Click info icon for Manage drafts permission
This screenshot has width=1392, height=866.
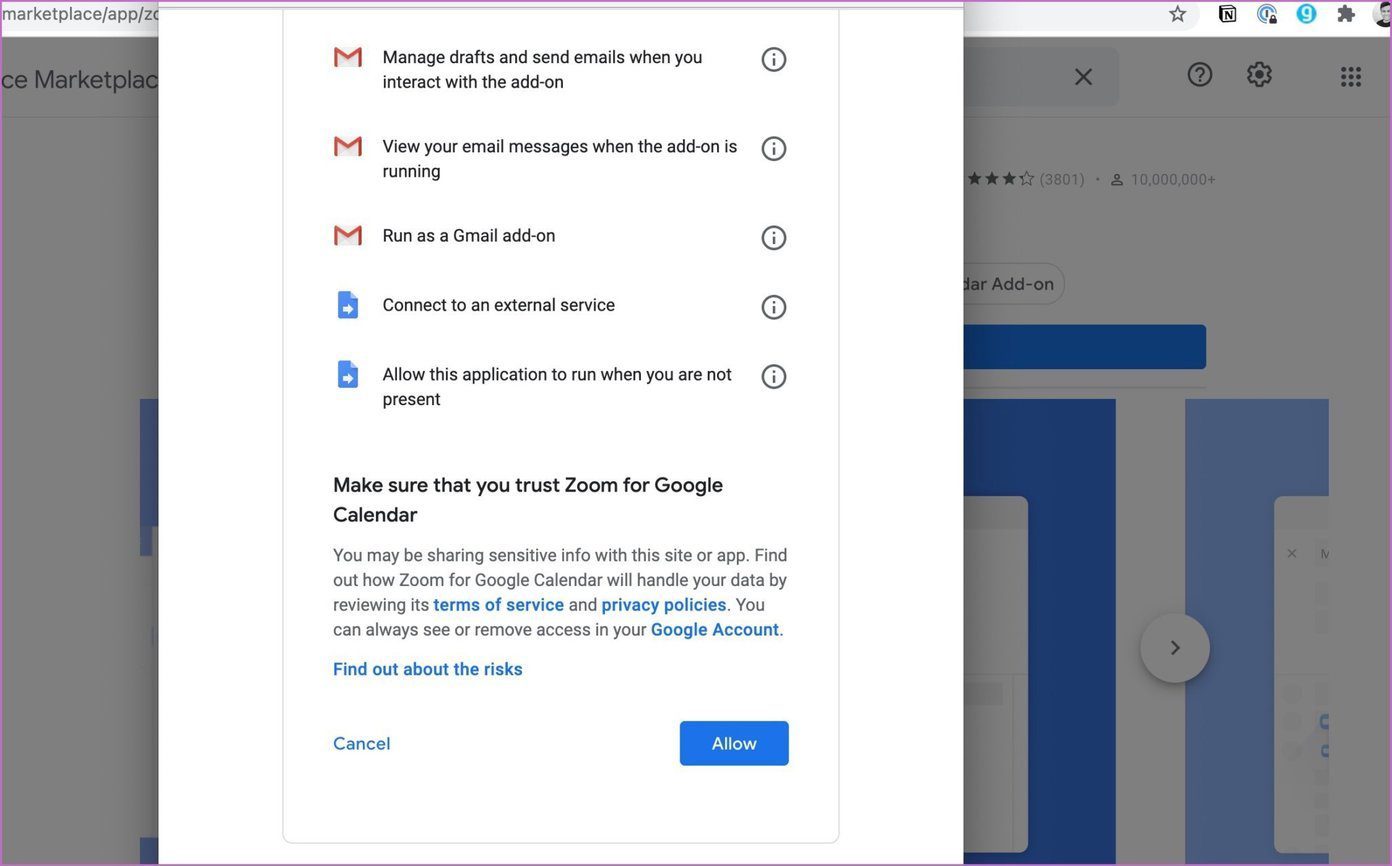773,59
